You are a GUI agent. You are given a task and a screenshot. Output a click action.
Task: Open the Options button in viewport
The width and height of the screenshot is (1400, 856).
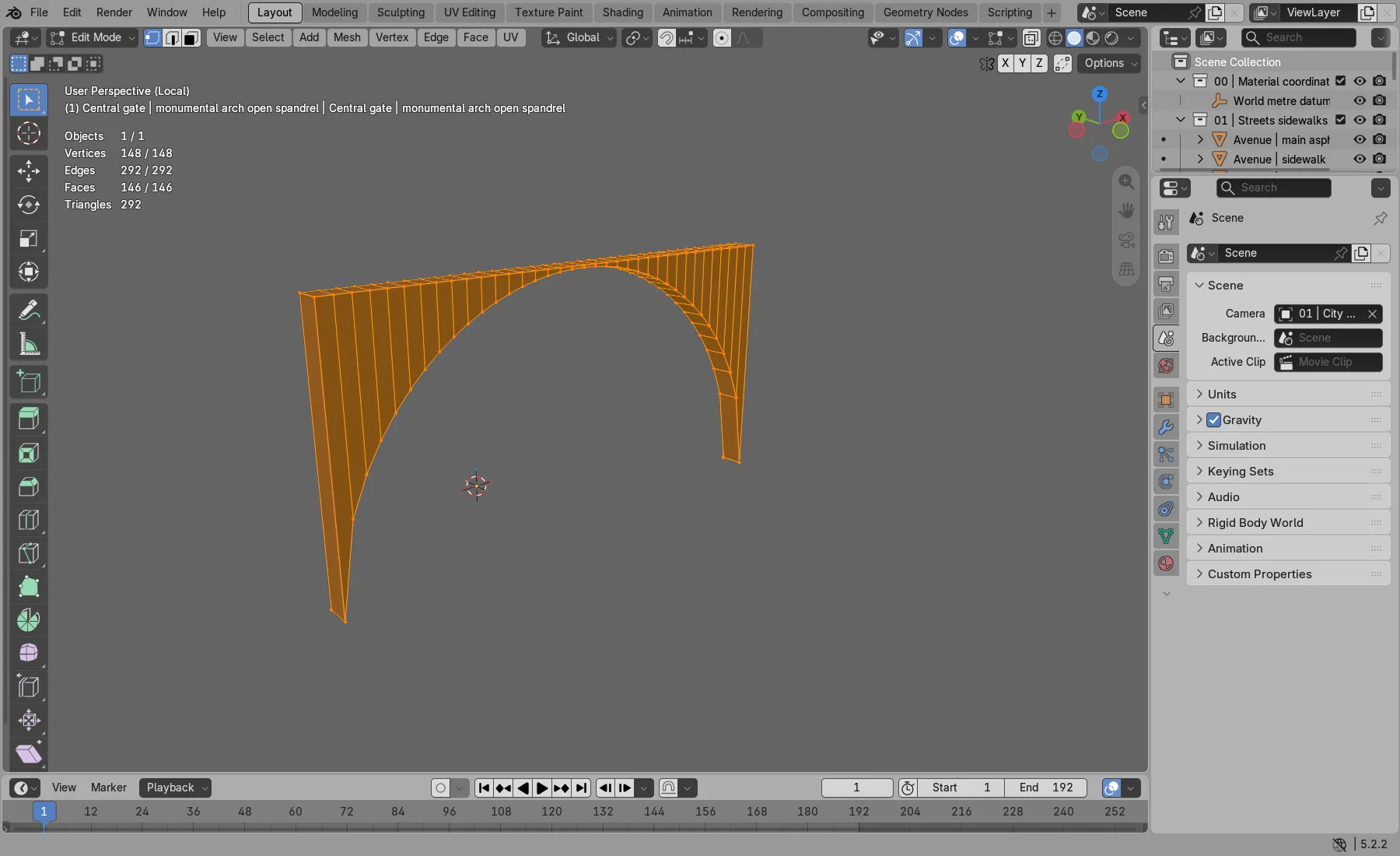tap(1109, 63)
